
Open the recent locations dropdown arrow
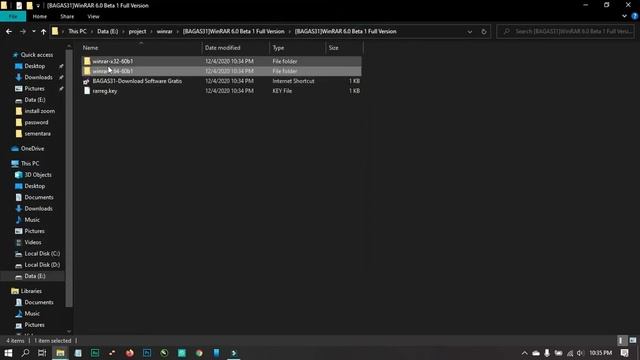click(x=33, y=31)
